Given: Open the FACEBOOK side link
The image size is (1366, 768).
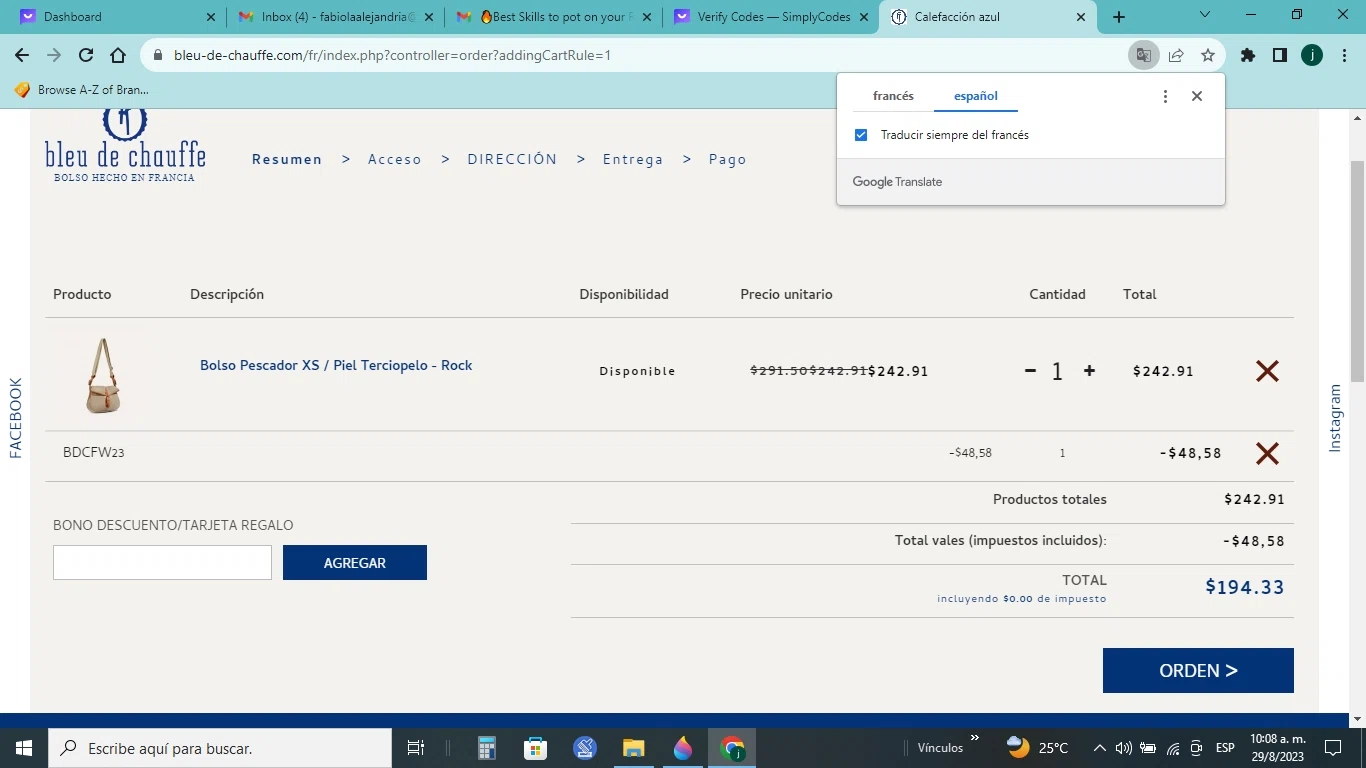Looking at the screenshot, I should tap(15, 418).
